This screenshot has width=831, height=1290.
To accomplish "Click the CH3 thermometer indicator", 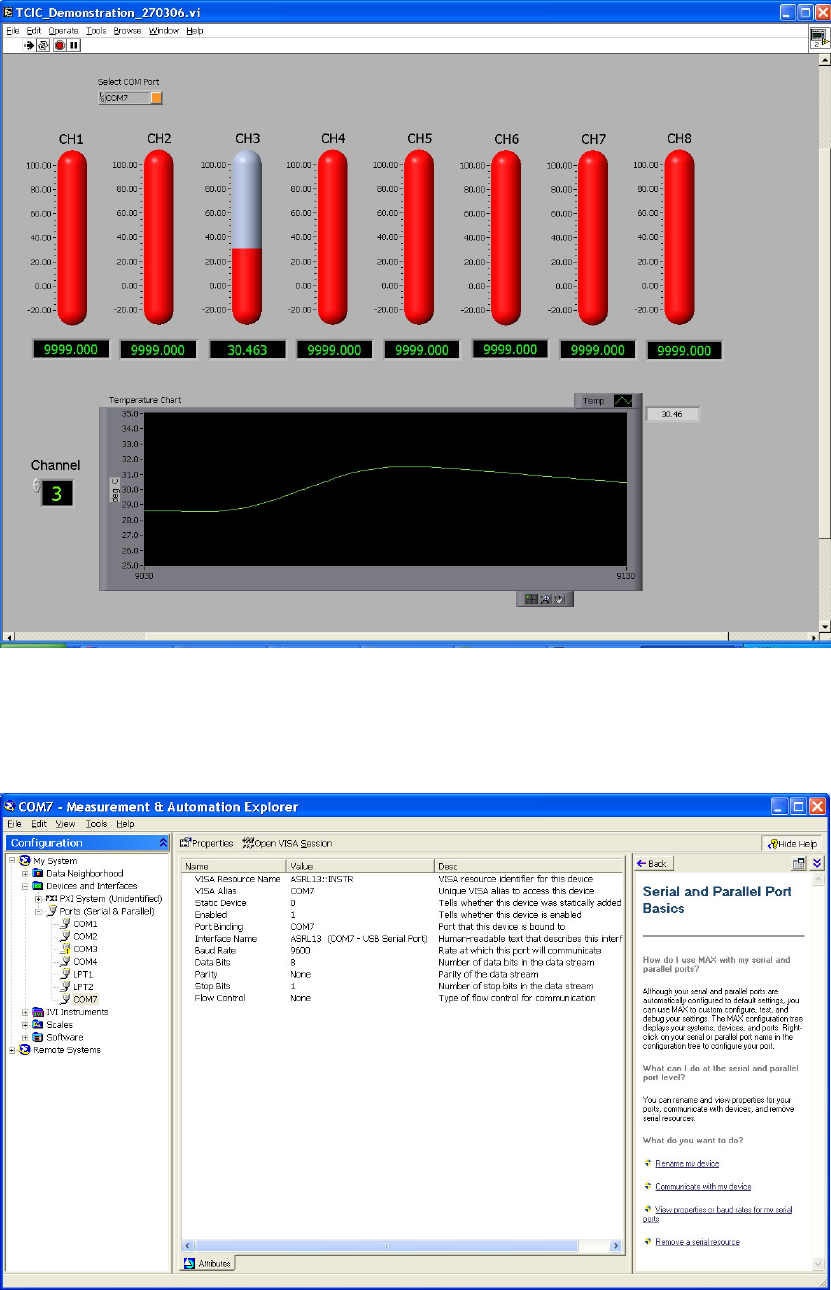I will click(247, 238).
